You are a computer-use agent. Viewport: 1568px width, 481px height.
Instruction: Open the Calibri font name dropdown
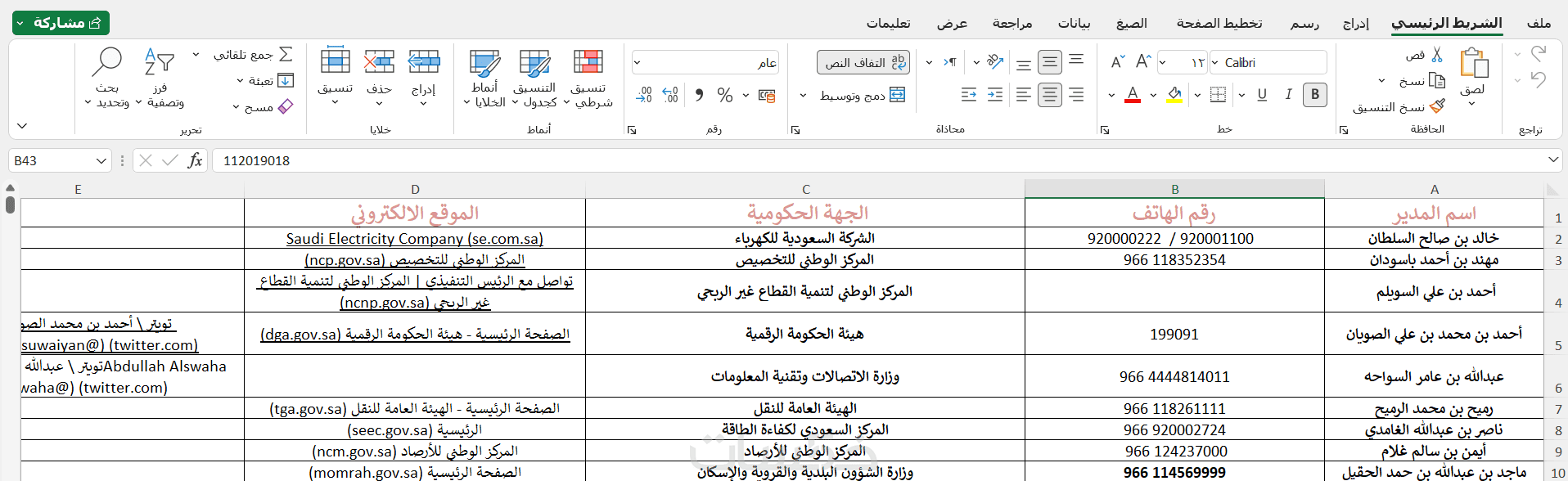1215,62
